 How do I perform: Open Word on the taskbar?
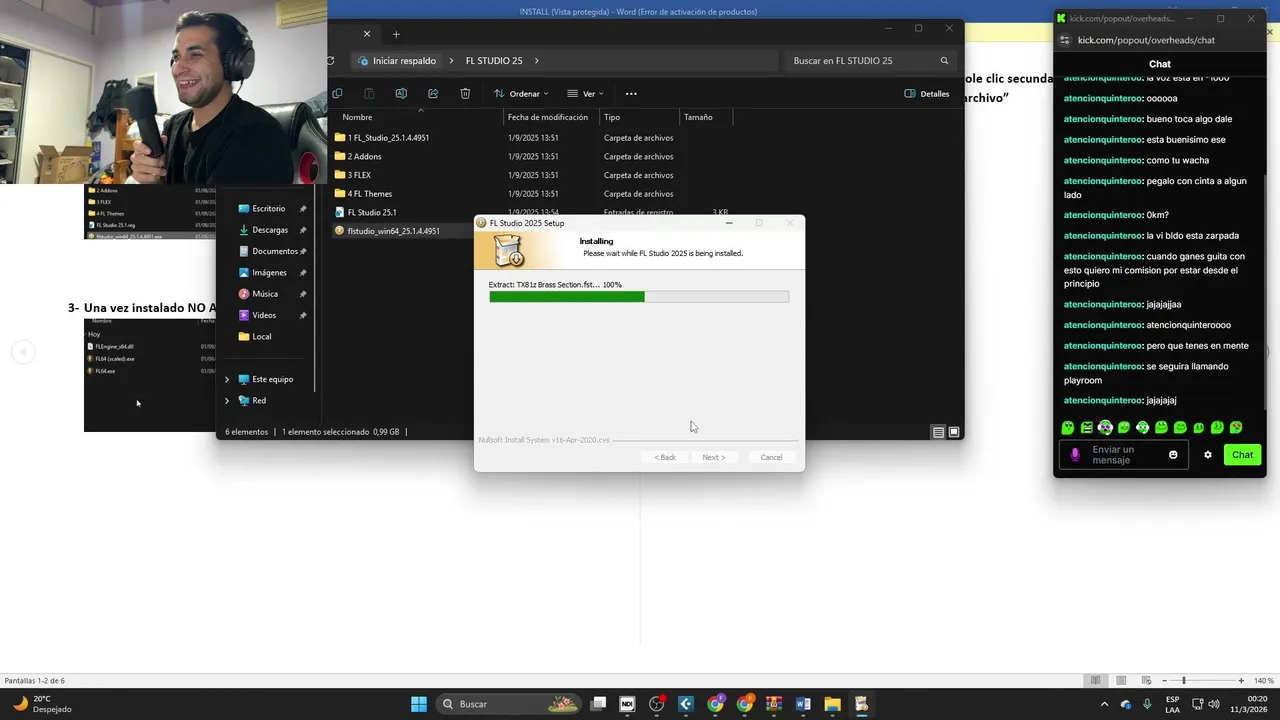(x=802, y=704)
